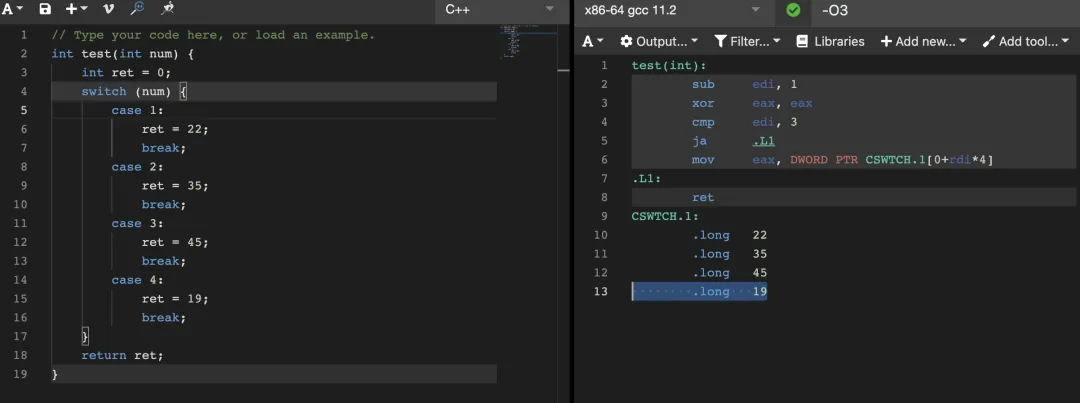Open the Libraries panel
1080x403 pixels.
pos(830,41)
